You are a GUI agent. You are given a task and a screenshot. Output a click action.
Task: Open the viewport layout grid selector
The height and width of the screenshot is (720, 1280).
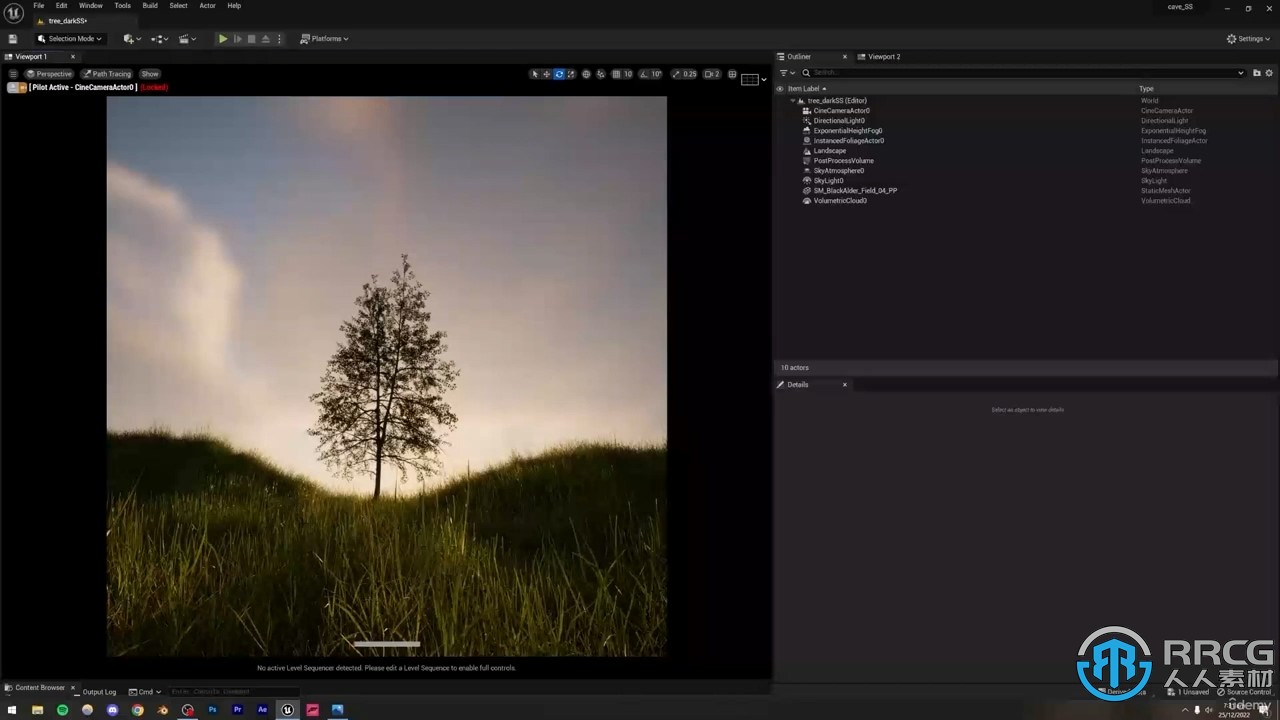pos(755,79)
